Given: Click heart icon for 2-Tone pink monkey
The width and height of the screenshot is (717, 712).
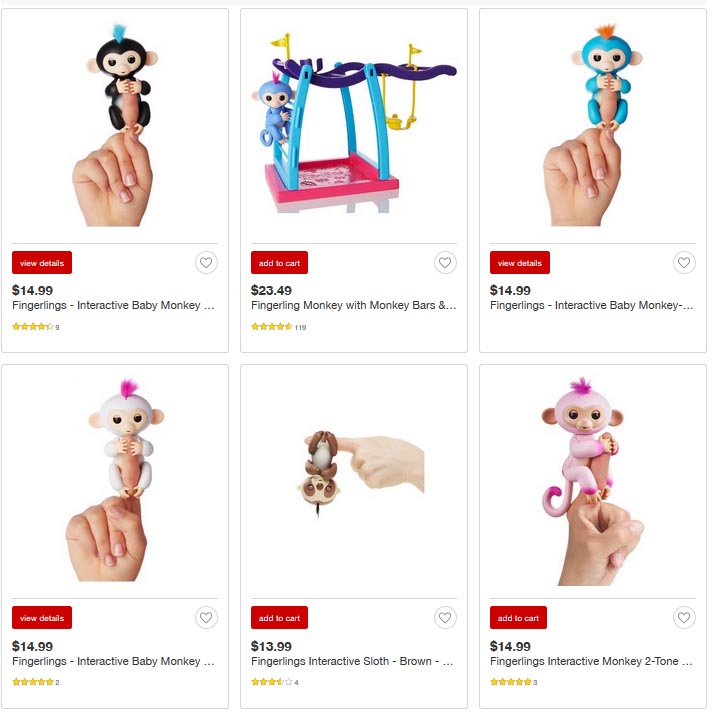Looking at the screenshot, I should [x=684, y=618].
